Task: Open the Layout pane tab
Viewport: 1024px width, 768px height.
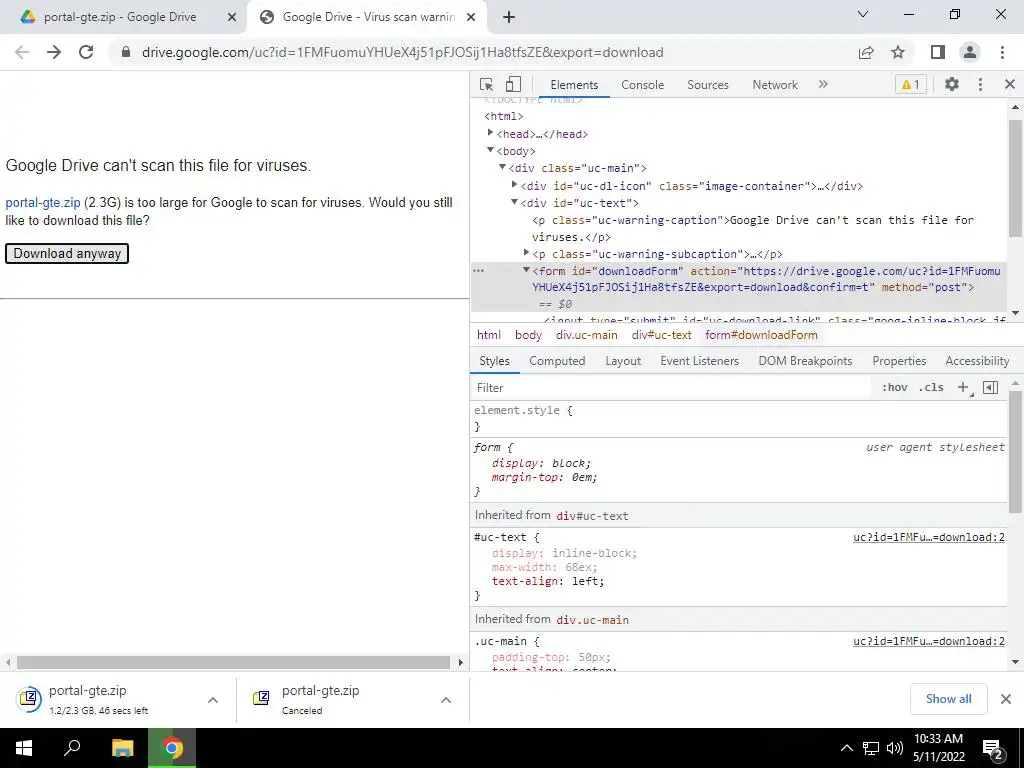Action: click(623, 361)
